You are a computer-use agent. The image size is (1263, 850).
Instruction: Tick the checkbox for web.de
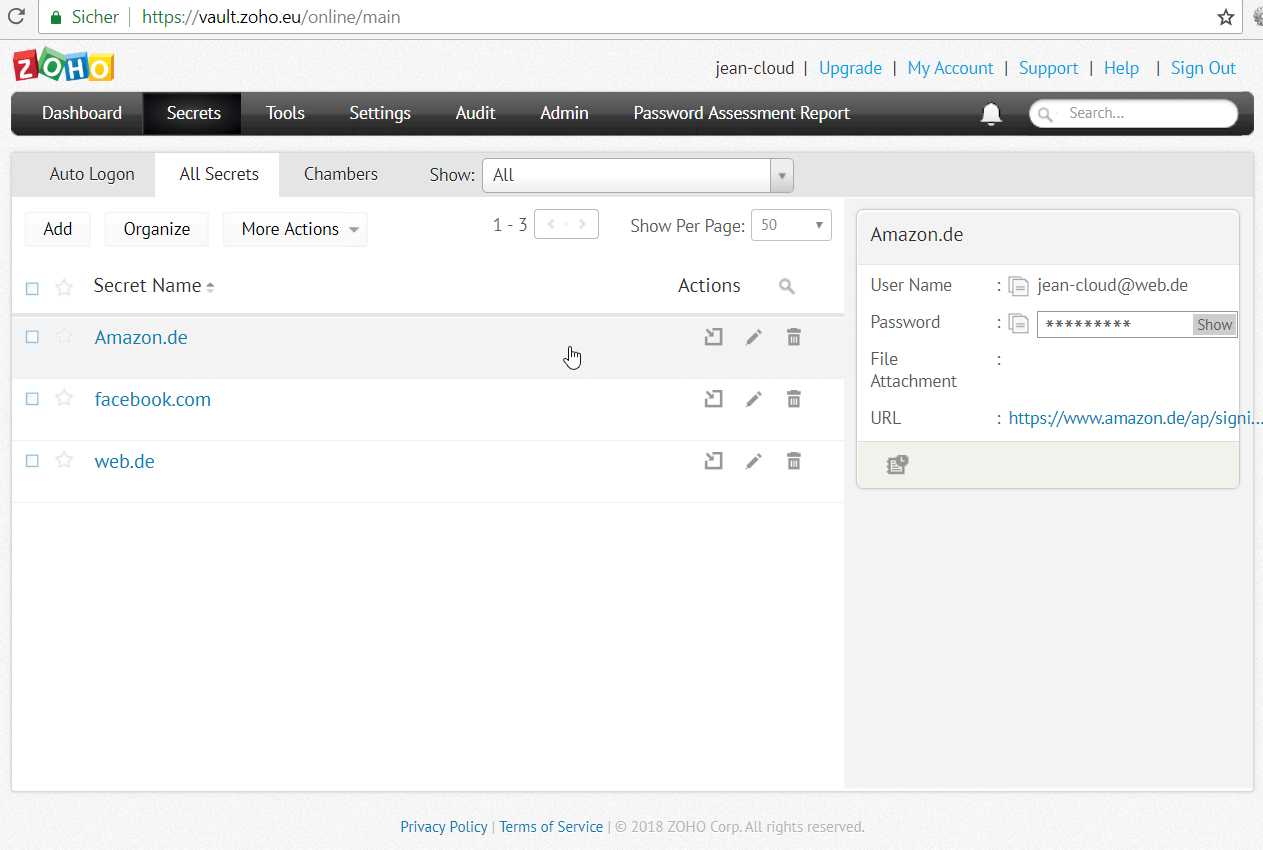tap(32, 461)
